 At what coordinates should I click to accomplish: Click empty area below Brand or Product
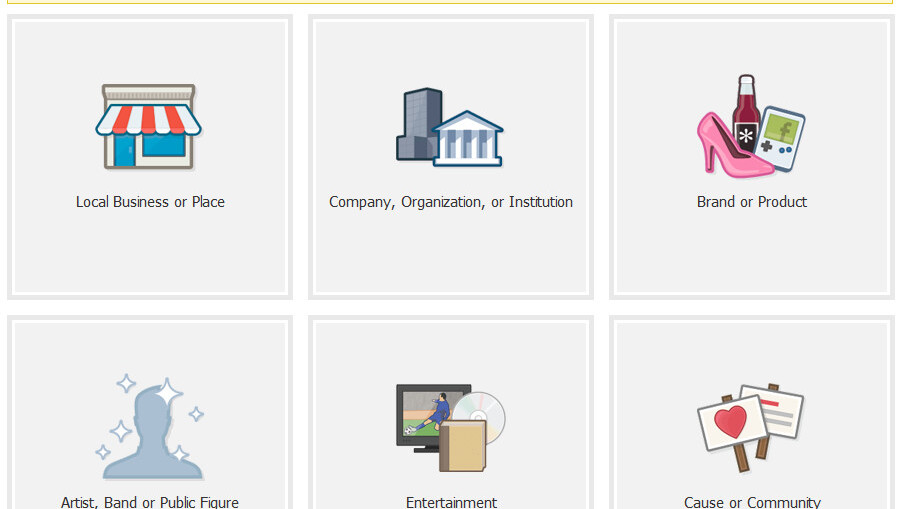point(752,254)
